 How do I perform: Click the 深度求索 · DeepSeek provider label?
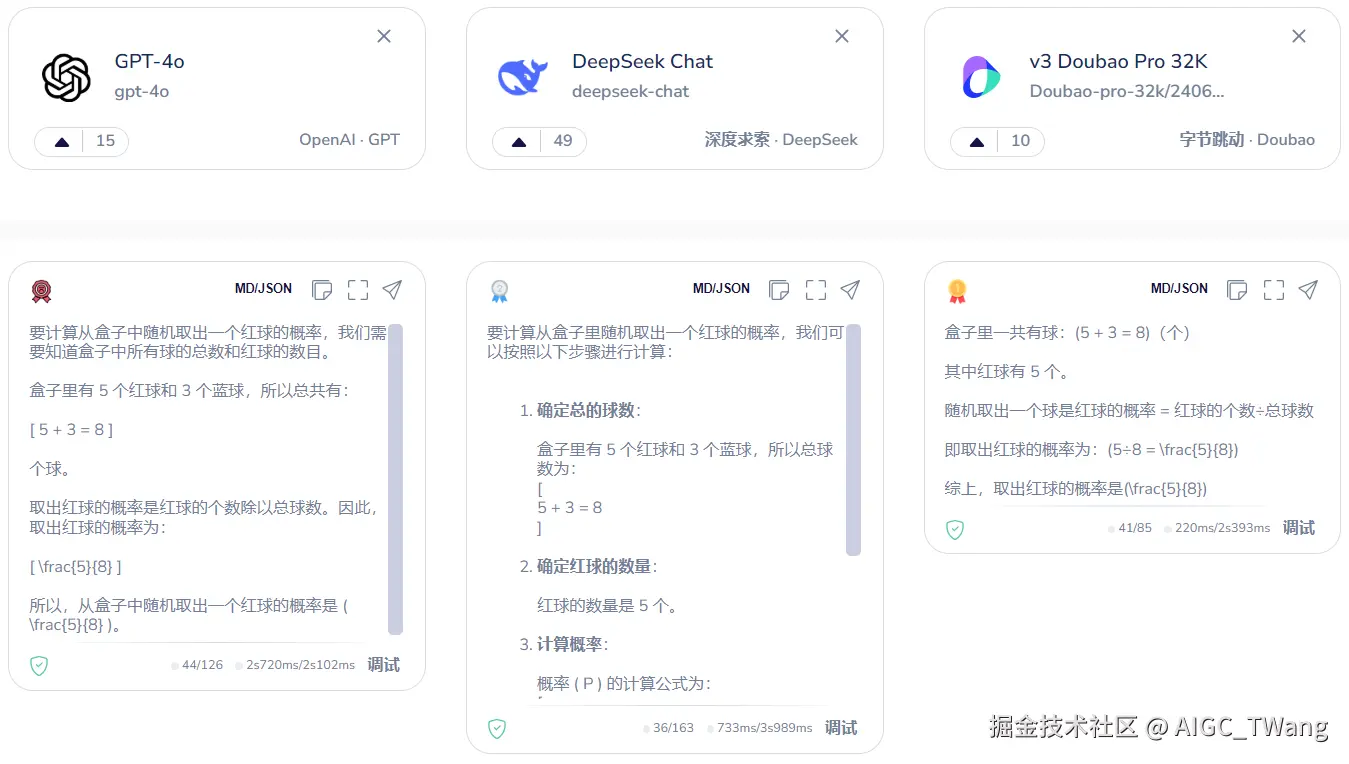781,140
